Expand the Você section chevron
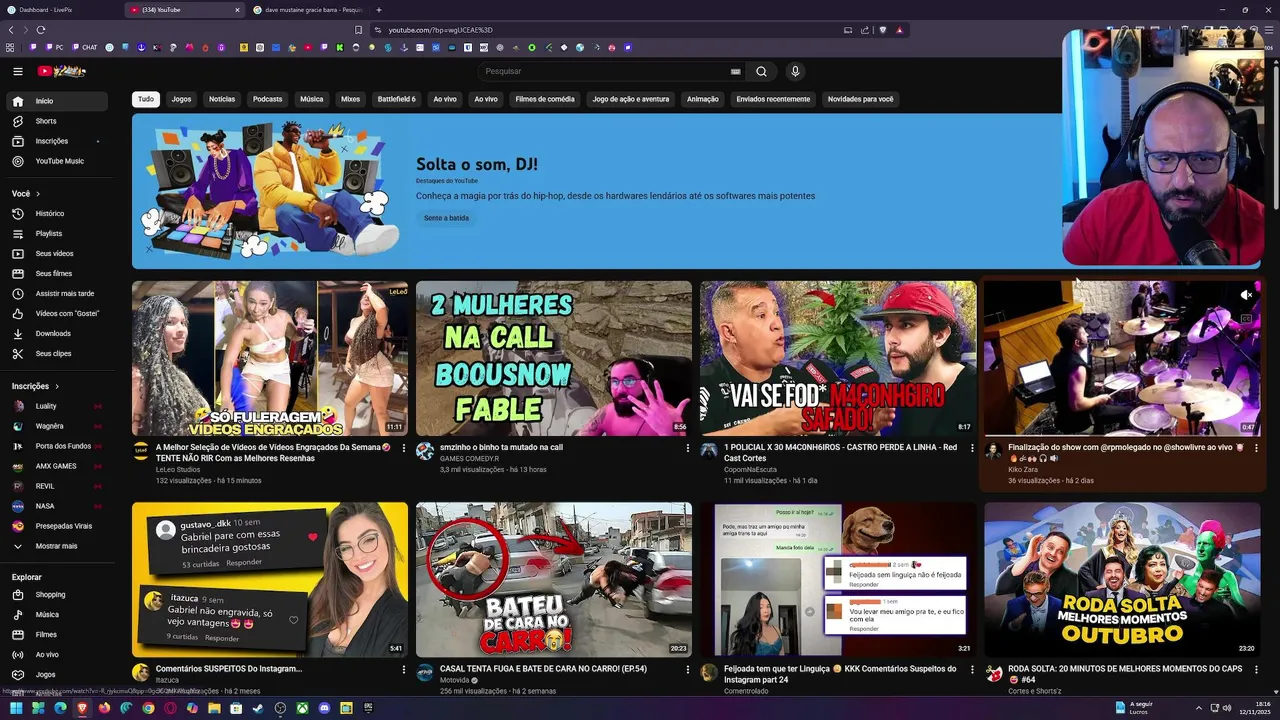Viewport: 1280px width, 720px height. click(38, 193)
